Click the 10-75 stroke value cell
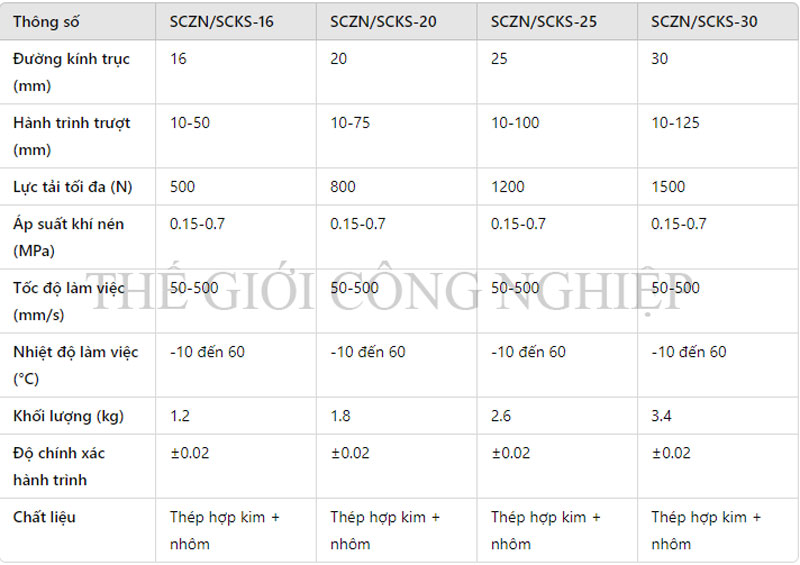The height and width of the screenshot is (565, 800). point(350,123)
